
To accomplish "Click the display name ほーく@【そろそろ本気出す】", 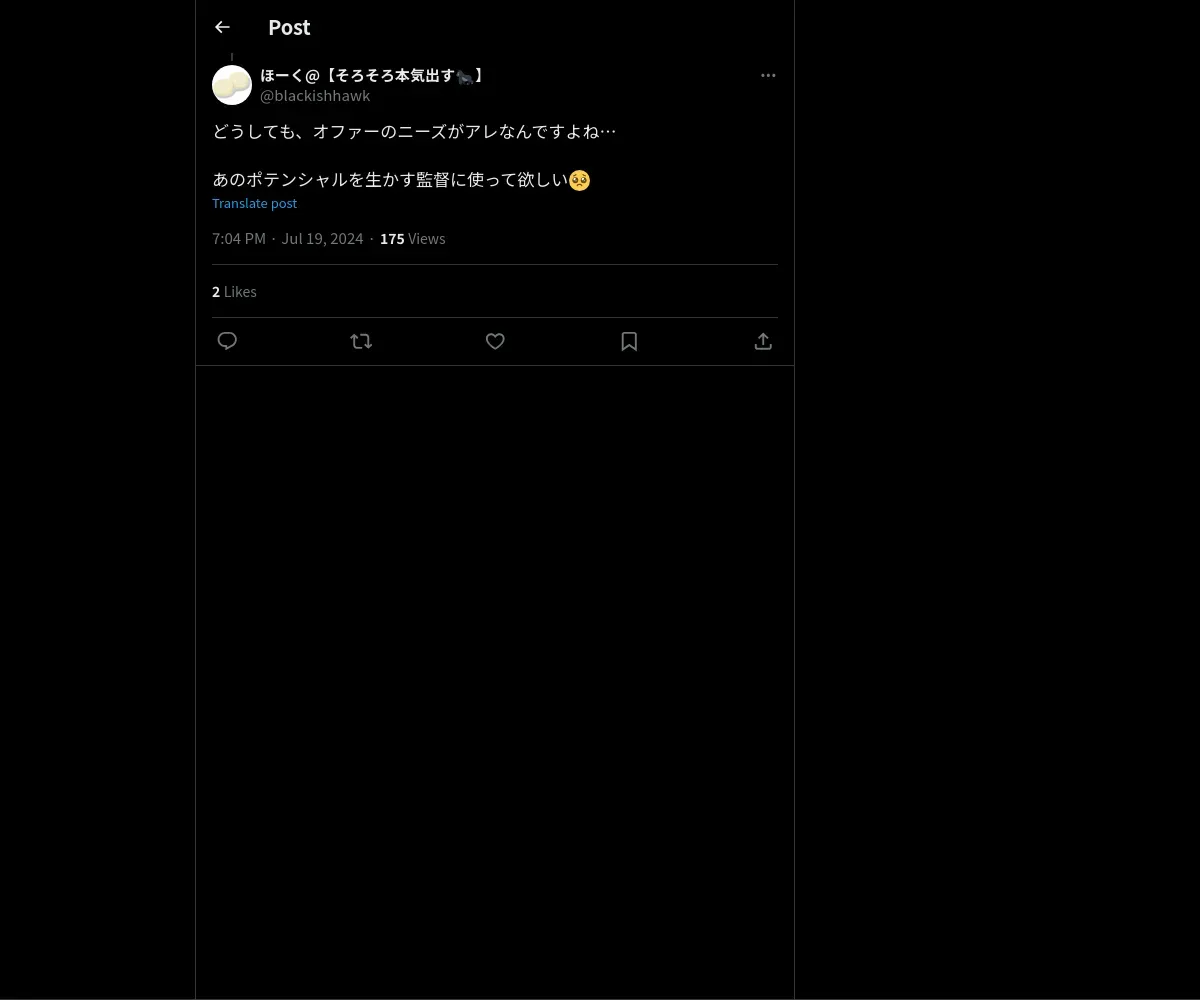I will tap(372, 75).
